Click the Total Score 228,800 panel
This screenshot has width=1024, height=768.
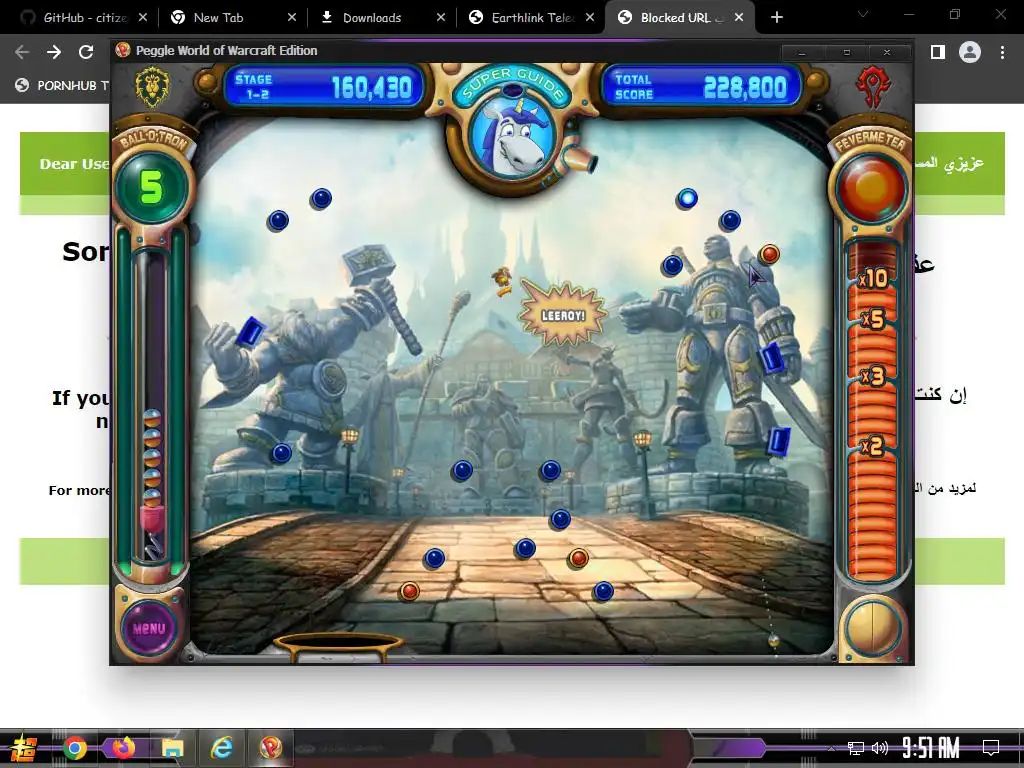tap(701, 87)
